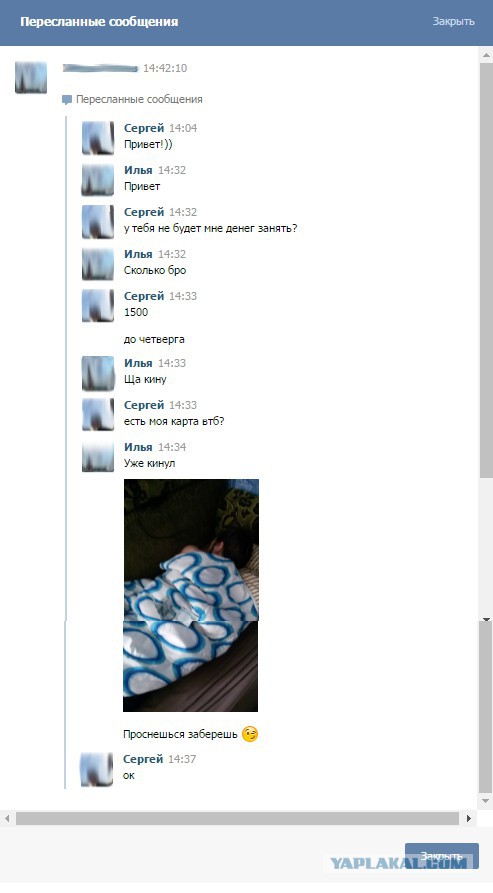Open Сергей's name link at 14:04

pyautogui.click(x=144, y=128)
